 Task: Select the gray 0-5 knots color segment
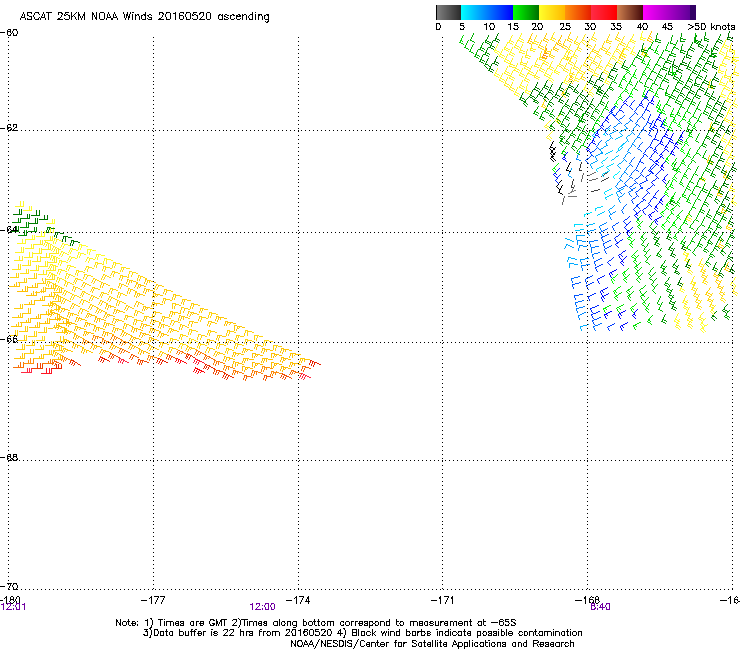tap(448, 12)
